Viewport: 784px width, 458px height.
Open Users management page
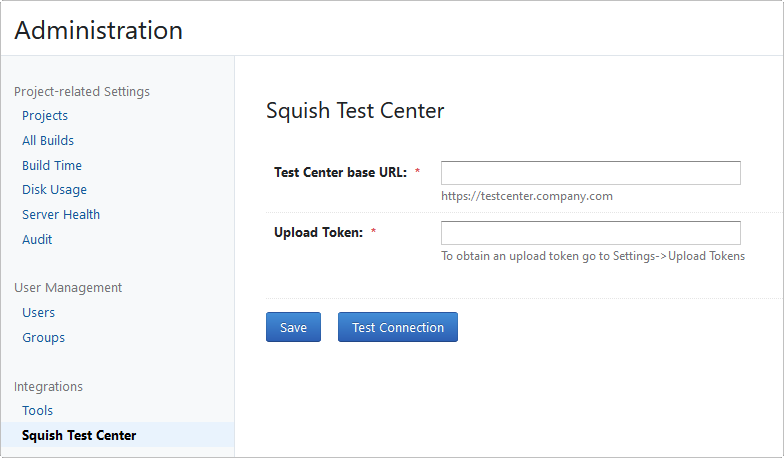tap(39, 313)
